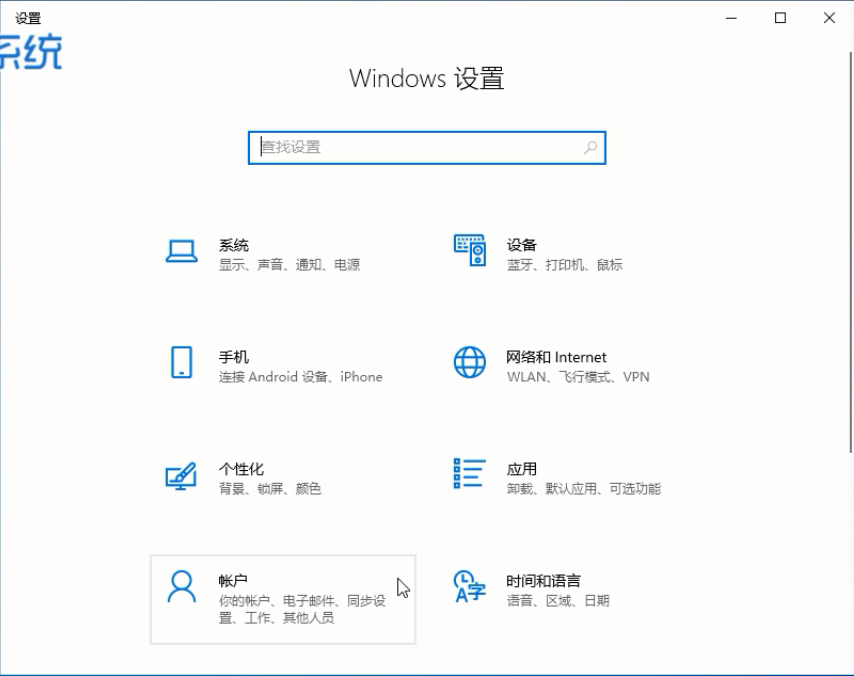
Task: Minimize the 设置 window
Action: tap(732, 18)
